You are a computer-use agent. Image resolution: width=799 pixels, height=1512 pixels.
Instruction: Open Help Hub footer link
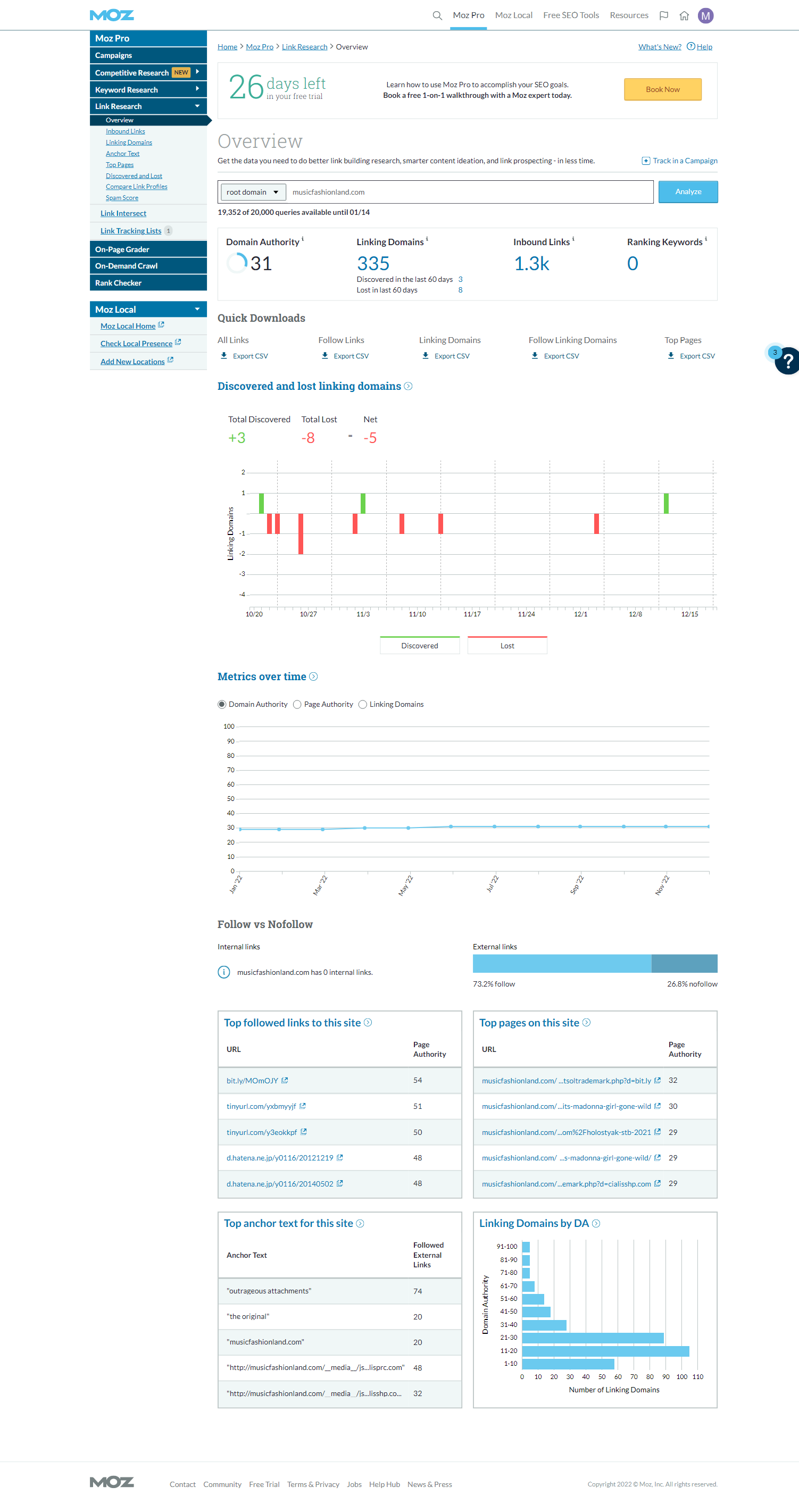(385, 1484)
